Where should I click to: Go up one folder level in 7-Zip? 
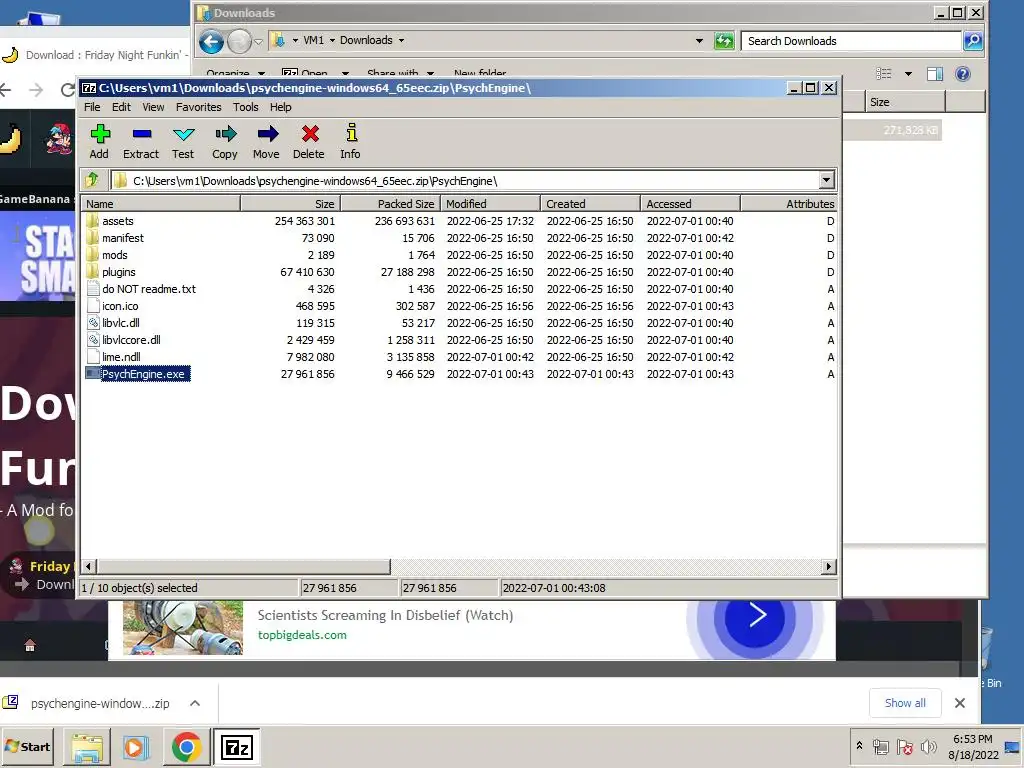(x=92, y=180)
